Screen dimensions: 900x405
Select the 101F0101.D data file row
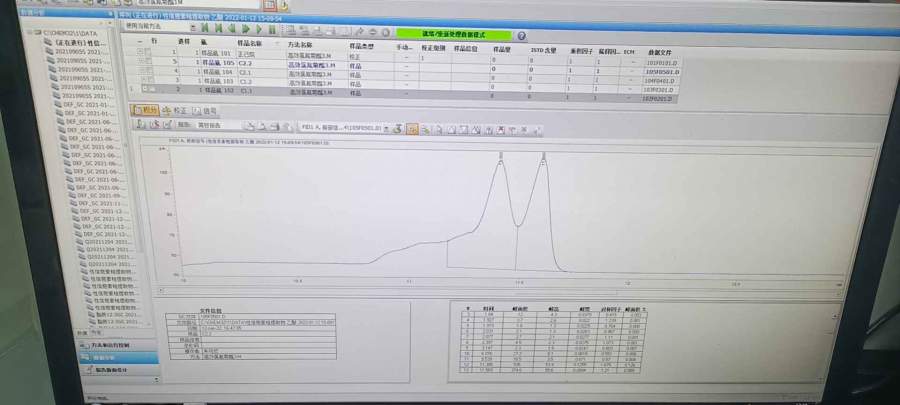662,63
